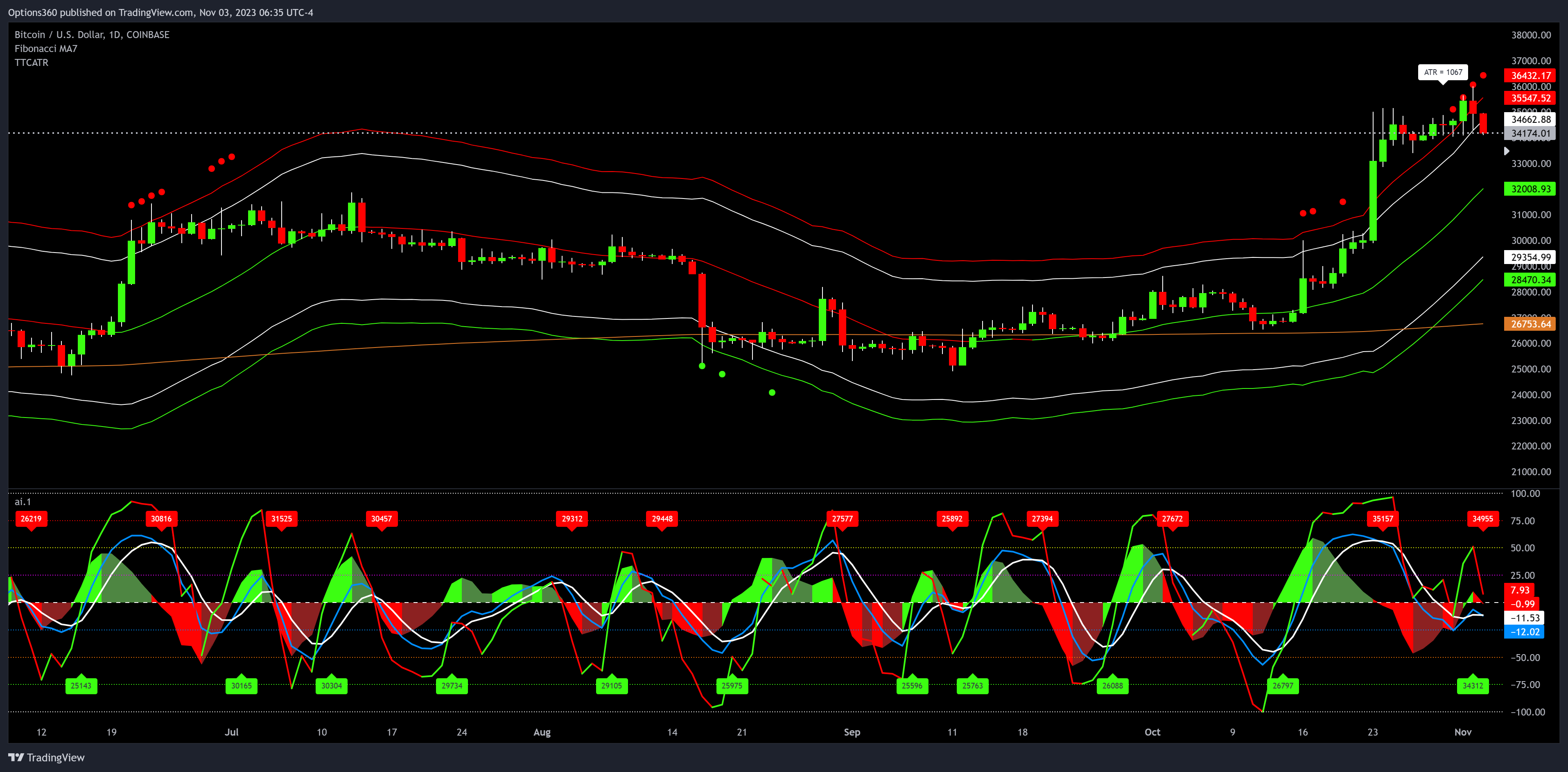
Task: Click the white 29354.99 price tag
Action: (x=1530, y=257)
